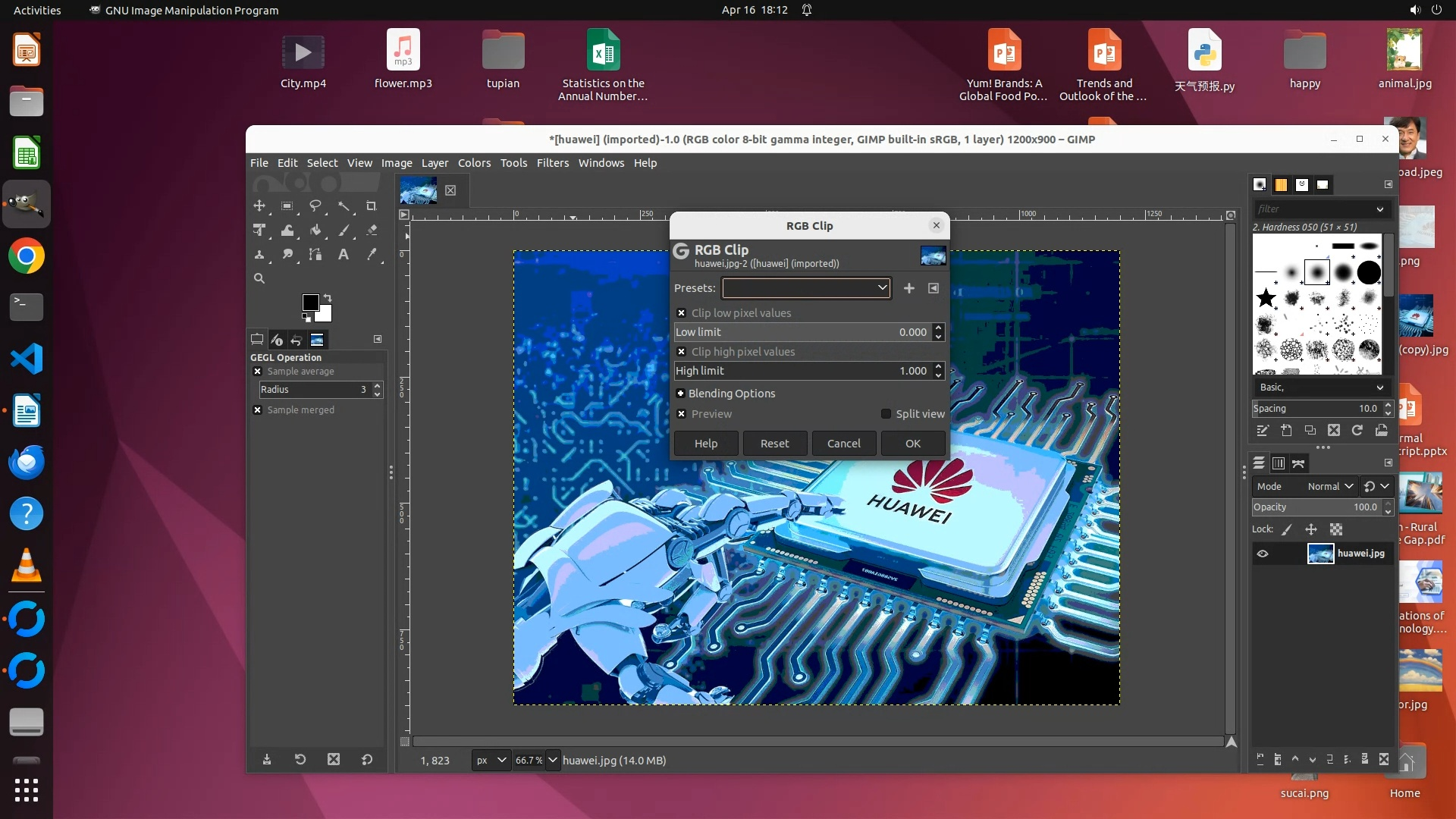Select the Crop tool
The height and width of the screenshot is (819, 1456).
coord(371,206)
